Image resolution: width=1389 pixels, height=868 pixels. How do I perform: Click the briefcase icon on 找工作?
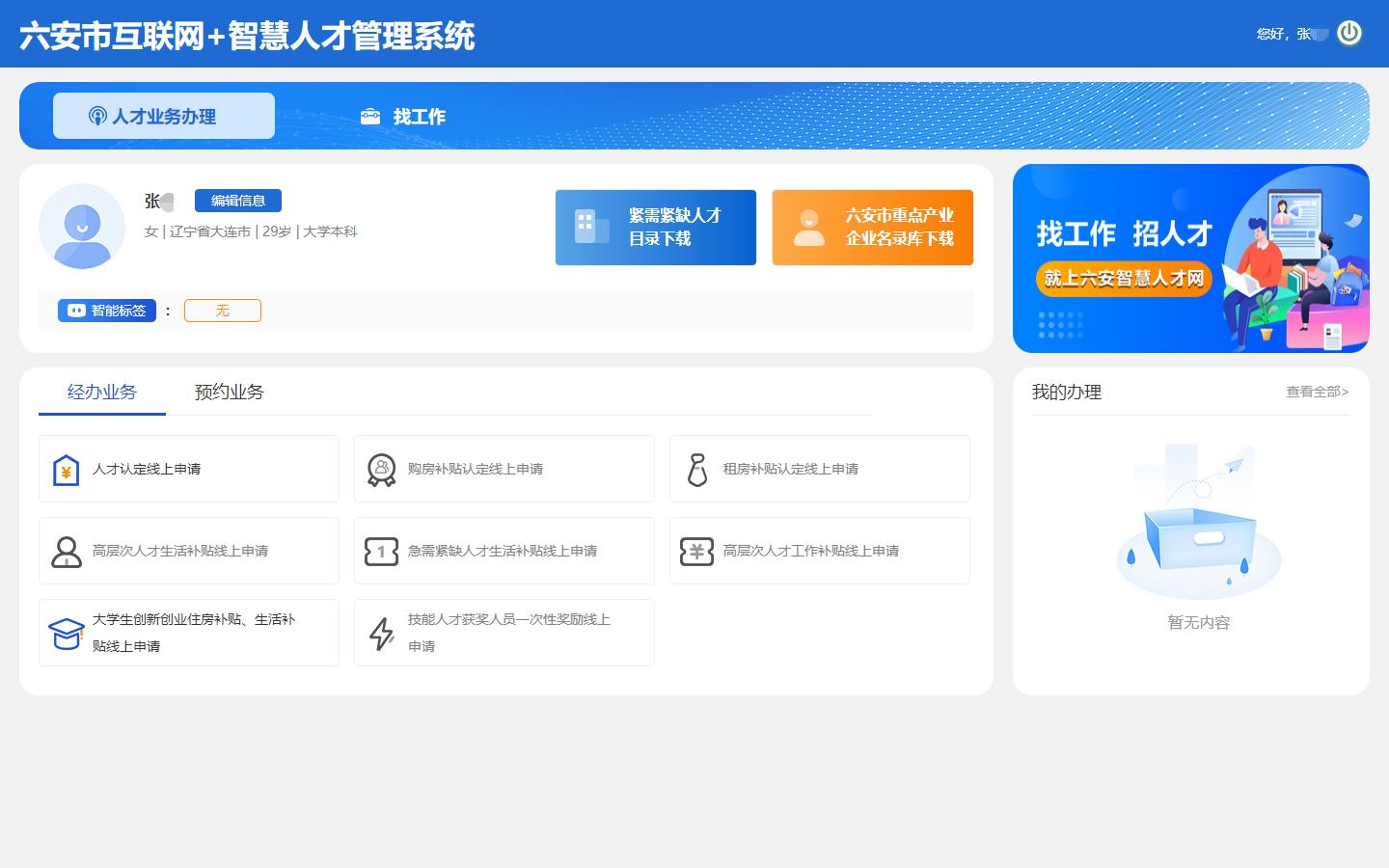point(371,116)
